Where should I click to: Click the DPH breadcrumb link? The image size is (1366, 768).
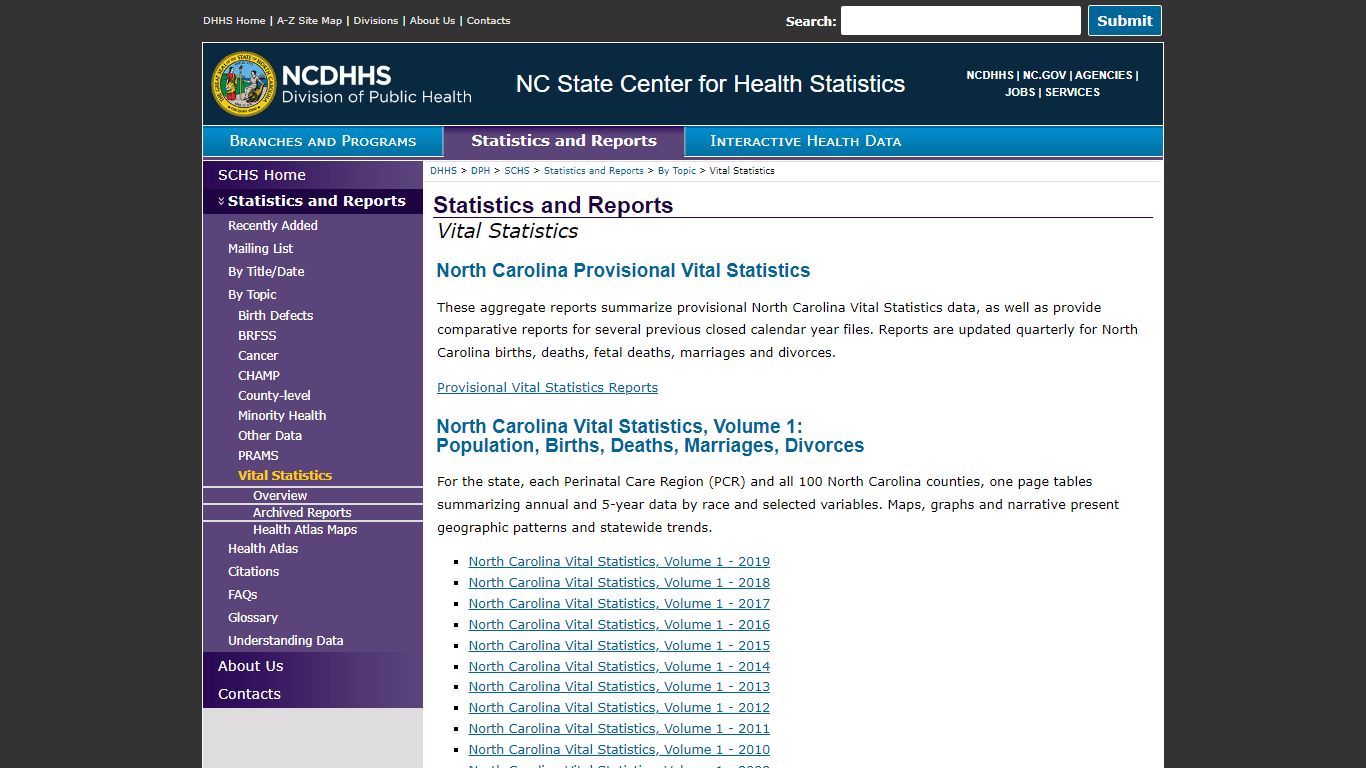click(x=480, y=171)
